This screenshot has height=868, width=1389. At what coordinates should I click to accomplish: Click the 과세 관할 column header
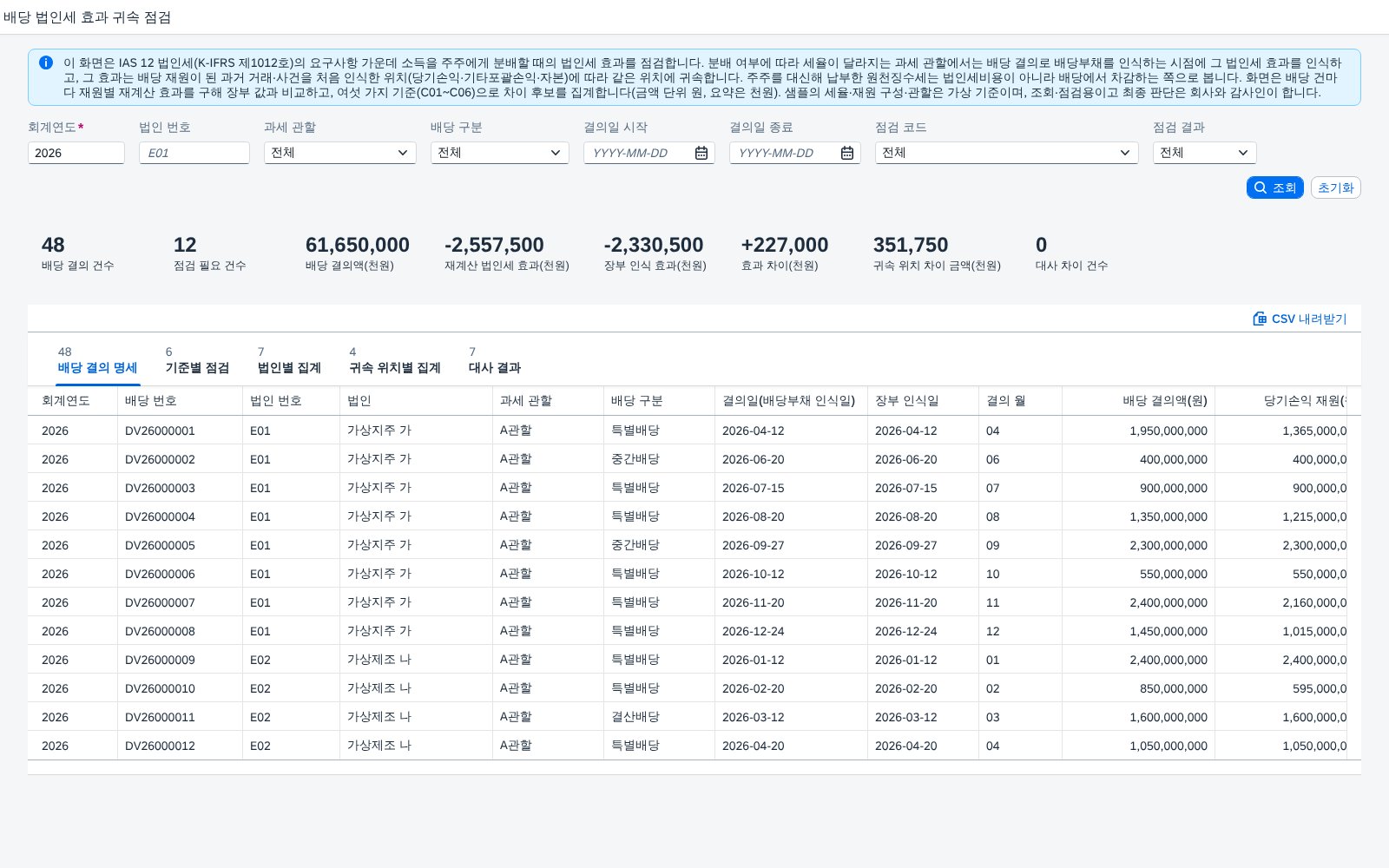coord(548,401)
